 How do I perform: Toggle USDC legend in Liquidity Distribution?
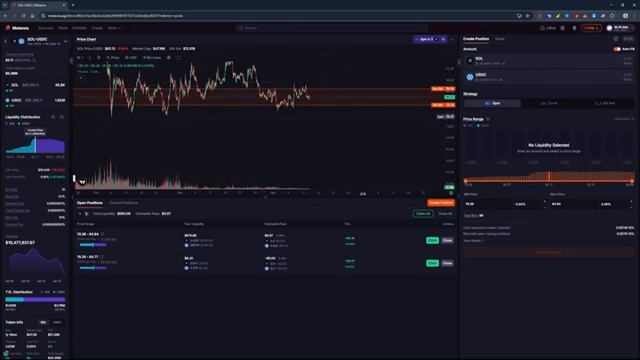[x=24, y=123]
